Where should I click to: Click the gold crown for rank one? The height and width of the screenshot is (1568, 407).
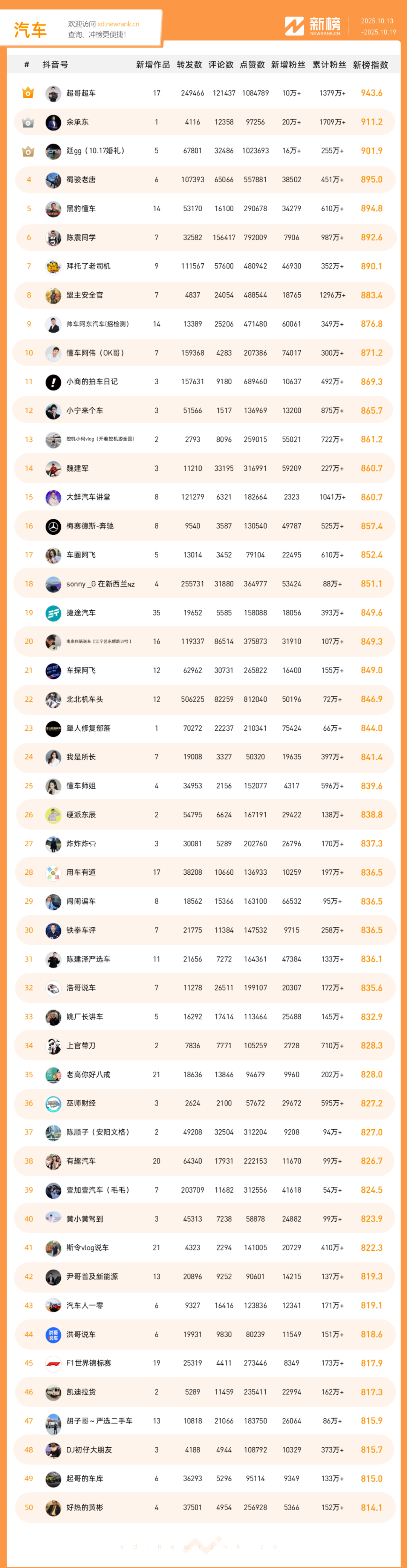pyautogui.click(x=28, y=93)
